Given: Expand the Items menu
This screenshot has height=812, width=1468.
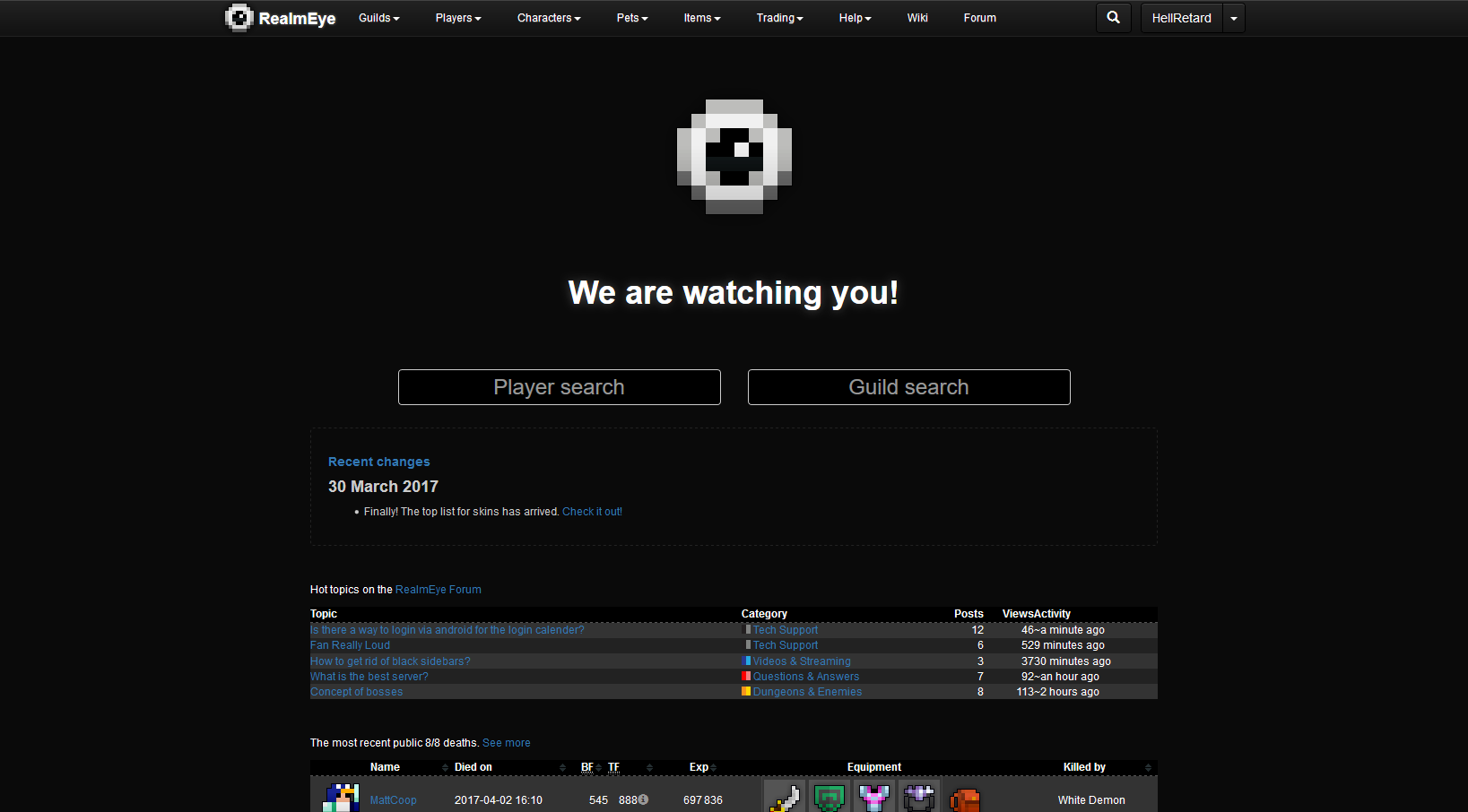Looking at the screenshot, I should click(702, 18).
